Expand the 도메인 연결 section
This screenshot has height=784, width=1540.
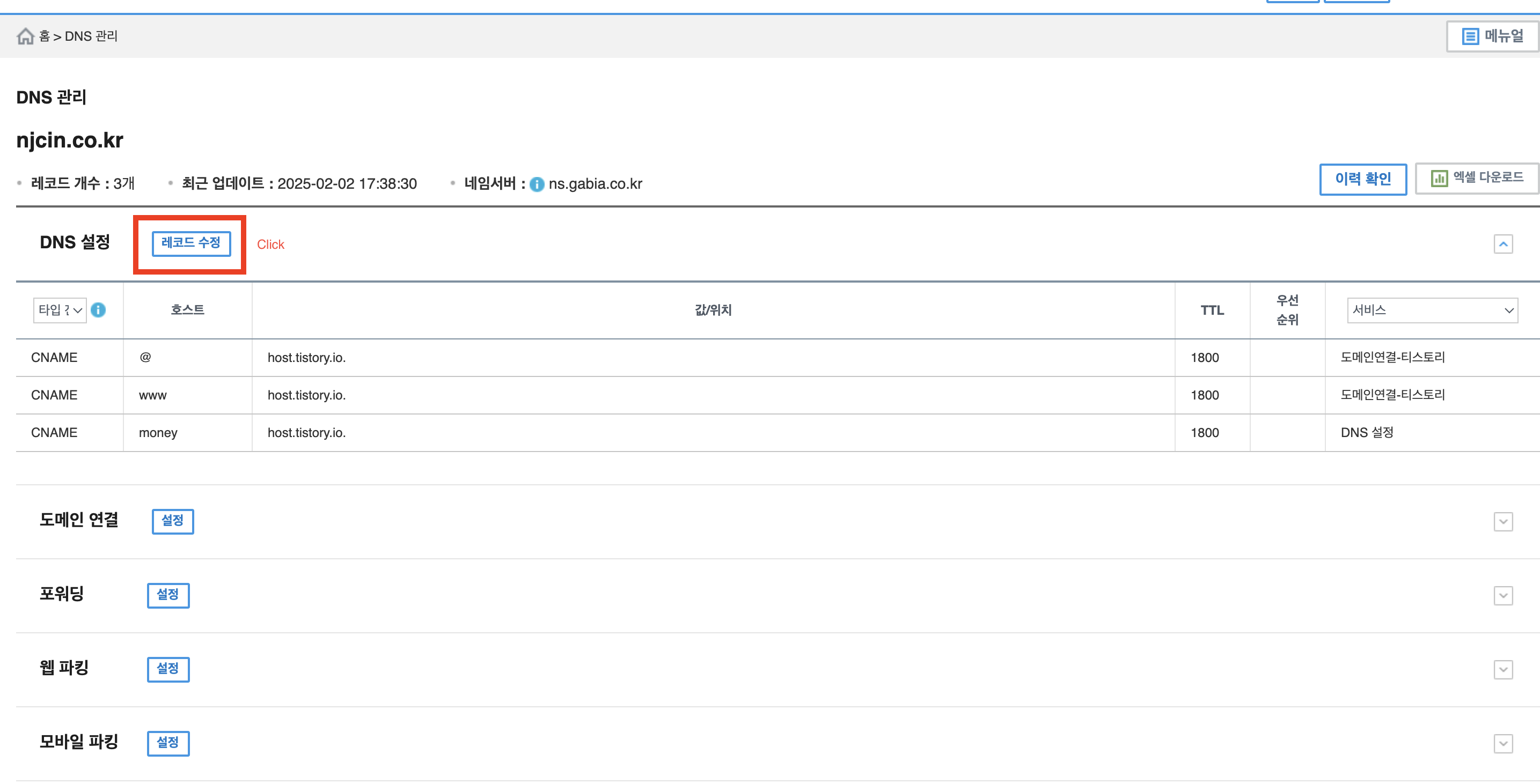[x=1503, y=521]
